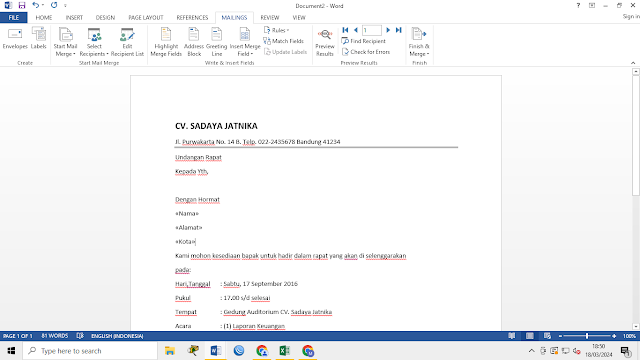Click the «Alamat» merge field
This screenshot has height=360, width=640.
click(189, 227)
